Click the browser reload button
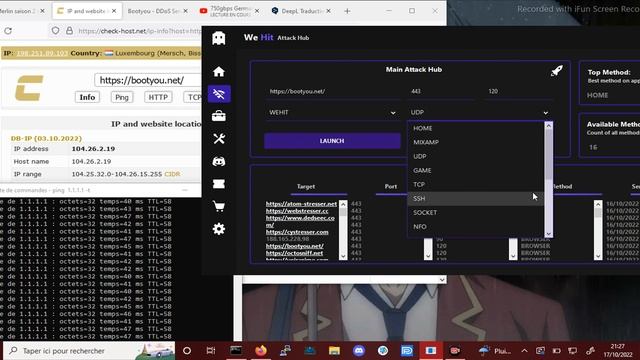 (8, 31)
